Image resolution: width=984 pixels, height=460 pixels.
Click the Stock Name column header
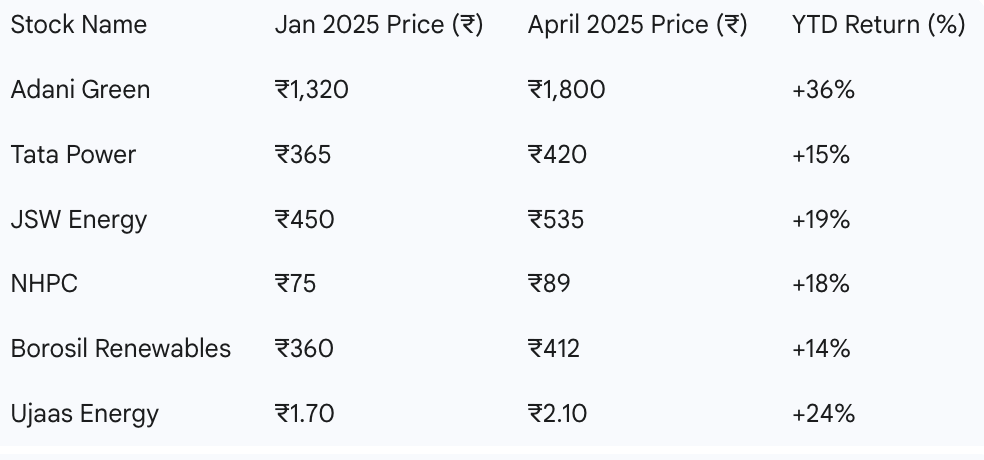click(78, 25)
